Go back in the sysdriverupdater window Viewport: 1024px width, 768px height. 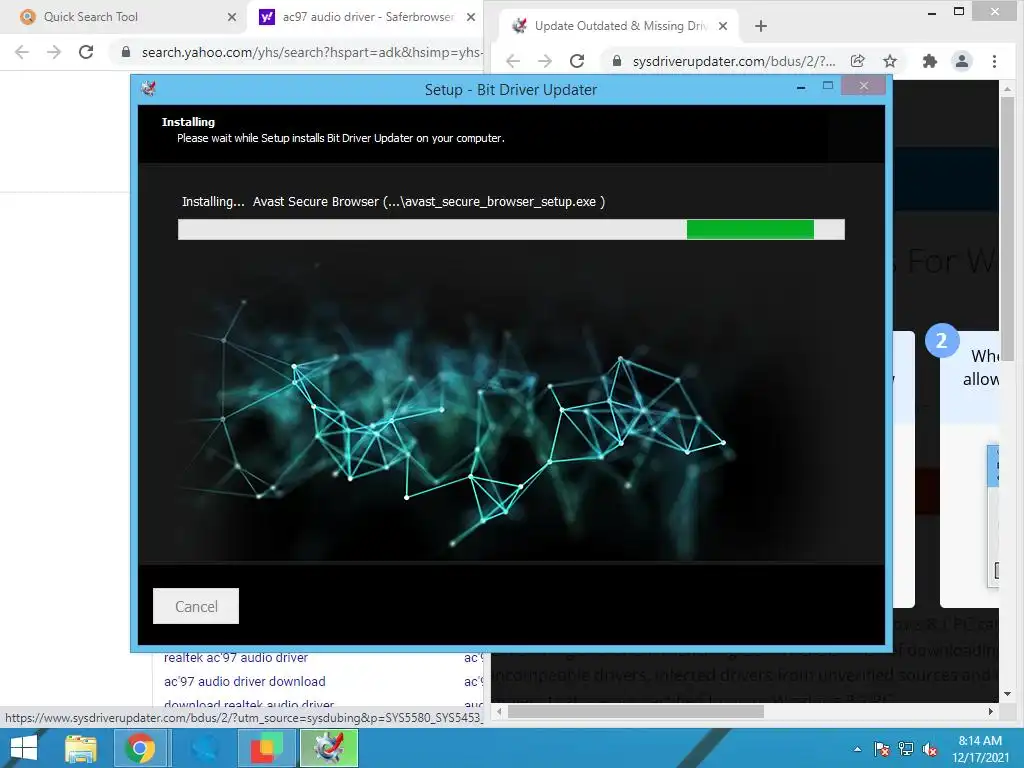513,61
